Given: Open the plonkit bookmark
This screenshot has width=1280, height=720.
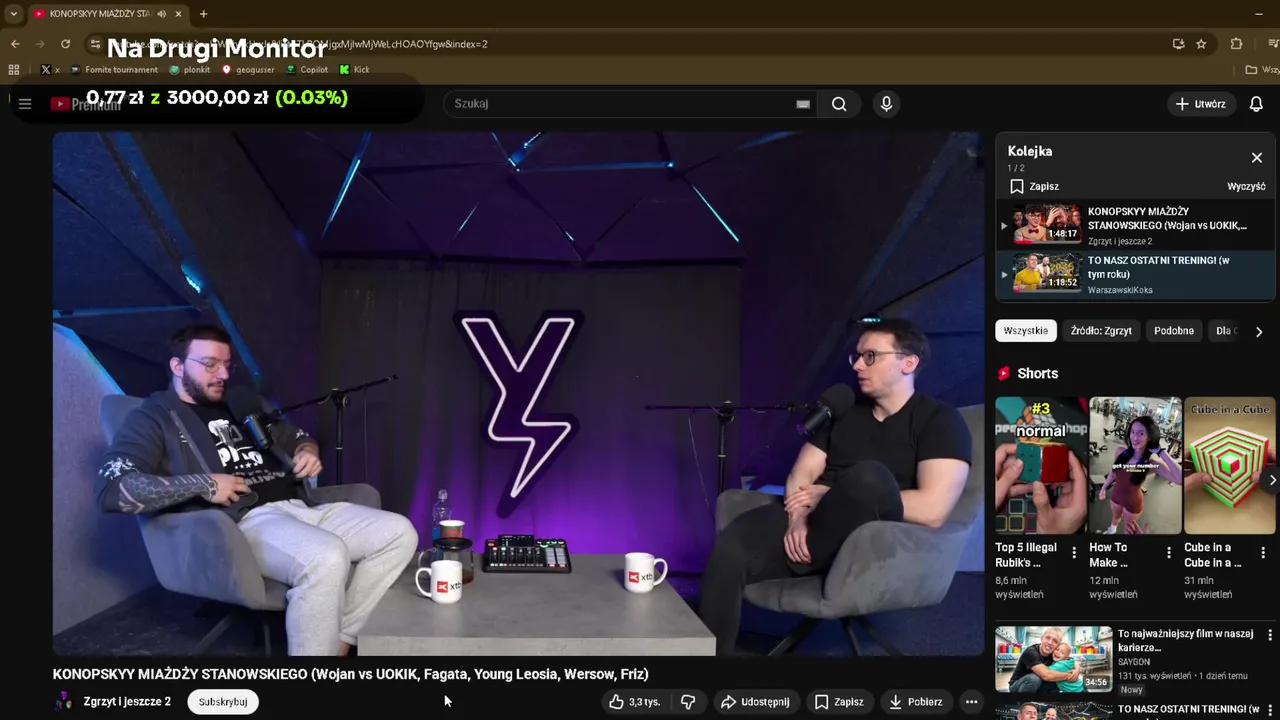Looking at the screenshot, I should (190, 70).
